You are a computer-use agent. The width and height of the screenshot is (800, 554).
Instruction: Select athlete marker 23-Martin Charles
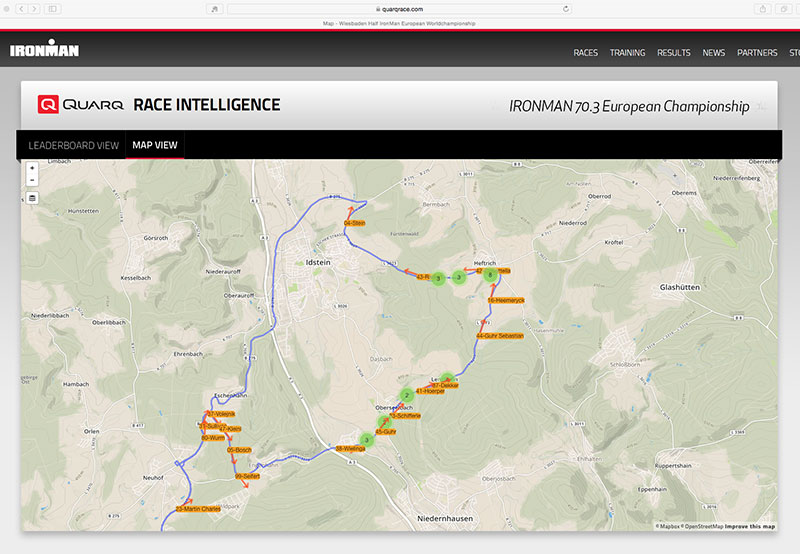(198, 509)
